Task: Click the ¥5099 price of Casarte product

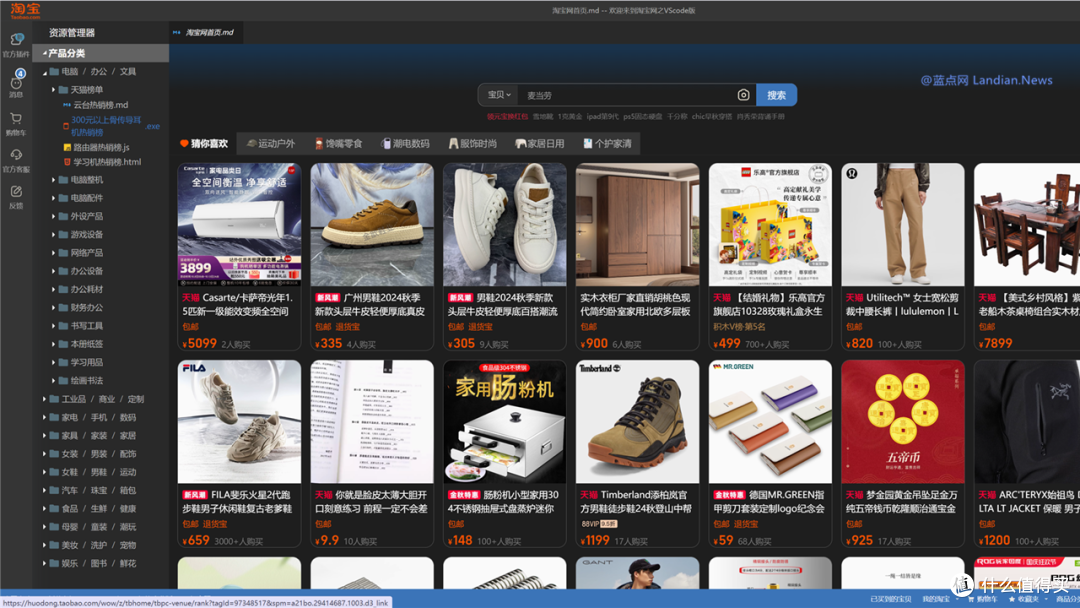Action: click(x=200, y=343)
